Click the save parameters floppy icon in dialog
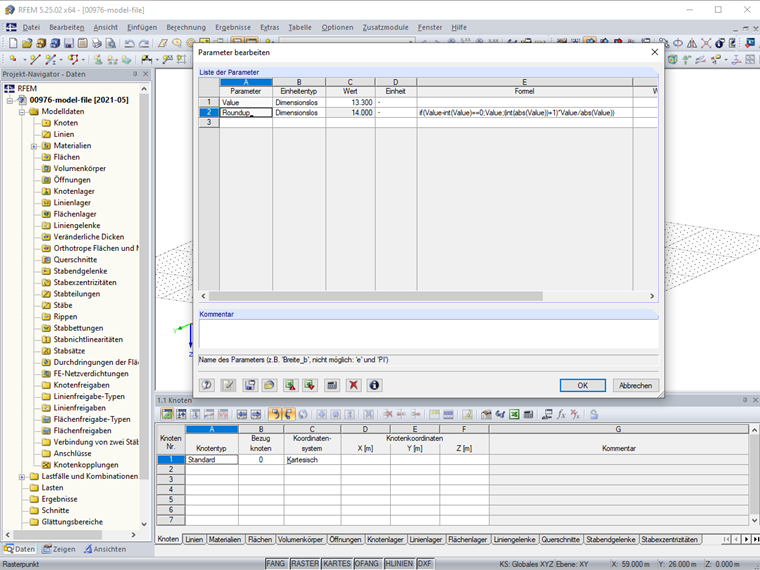This screenshot has height=570, width=760. (x=250, y=385)
